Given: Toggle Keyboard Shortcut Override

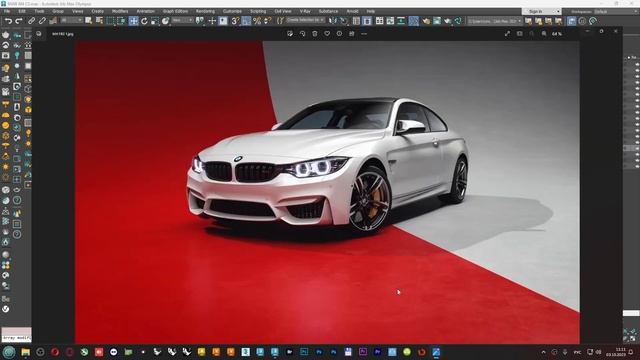Looking at the screenshot, I should pyautogui.click(x=223, y=21).
